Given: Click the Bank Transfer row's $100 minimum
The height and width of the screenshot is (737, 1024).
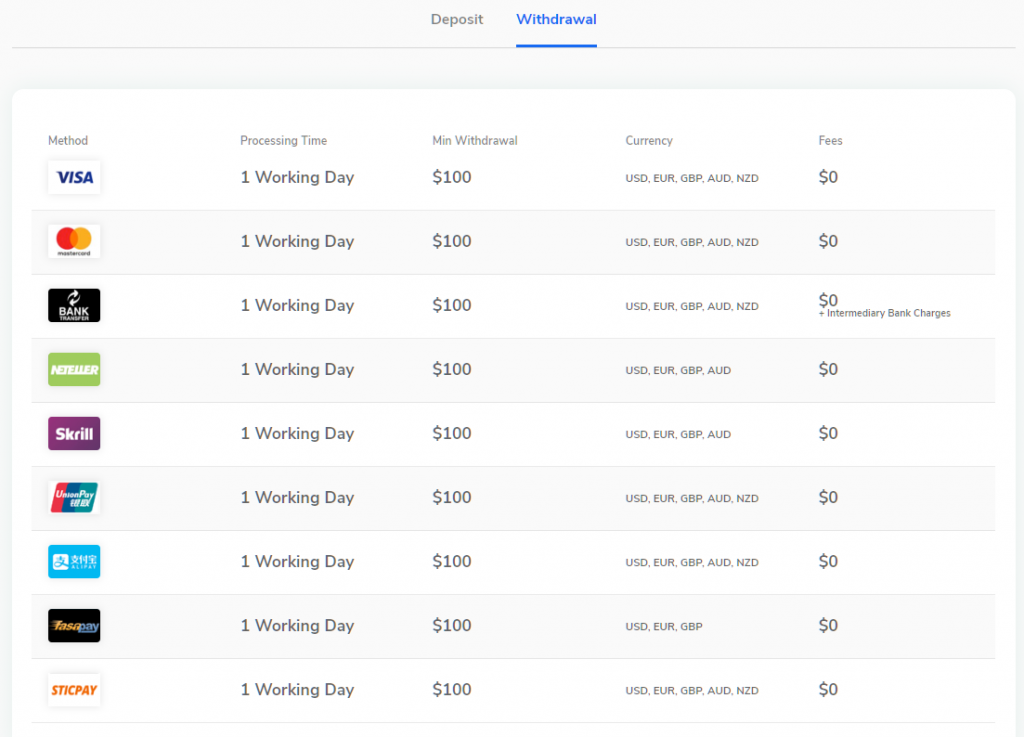Looking at the screenshot, I should (452, 305).
